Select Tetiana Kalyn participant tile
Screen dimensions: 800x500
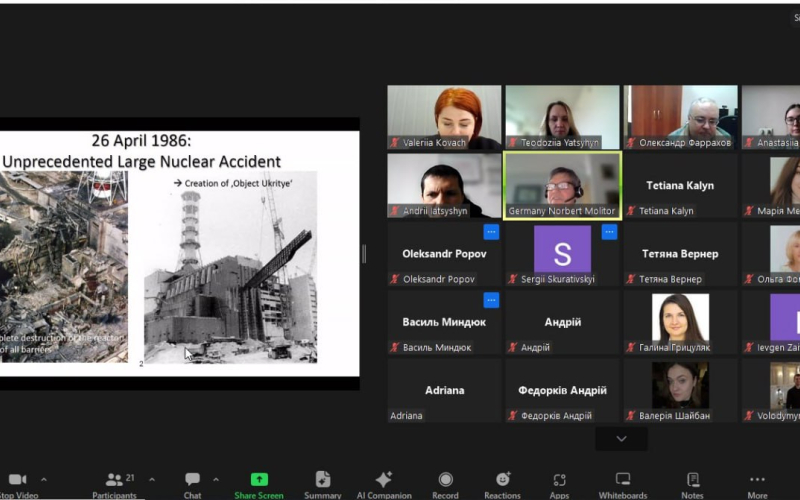coord(681,186)
